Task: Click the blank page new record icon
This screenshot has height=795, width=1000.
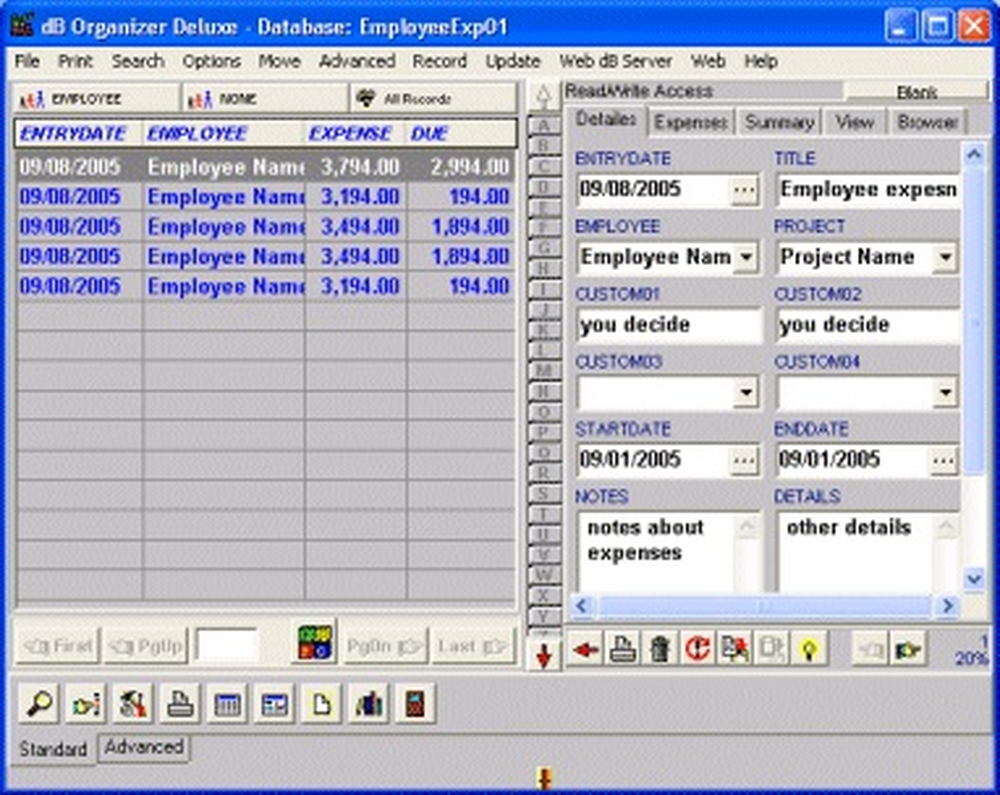Action: click(322, 703)
